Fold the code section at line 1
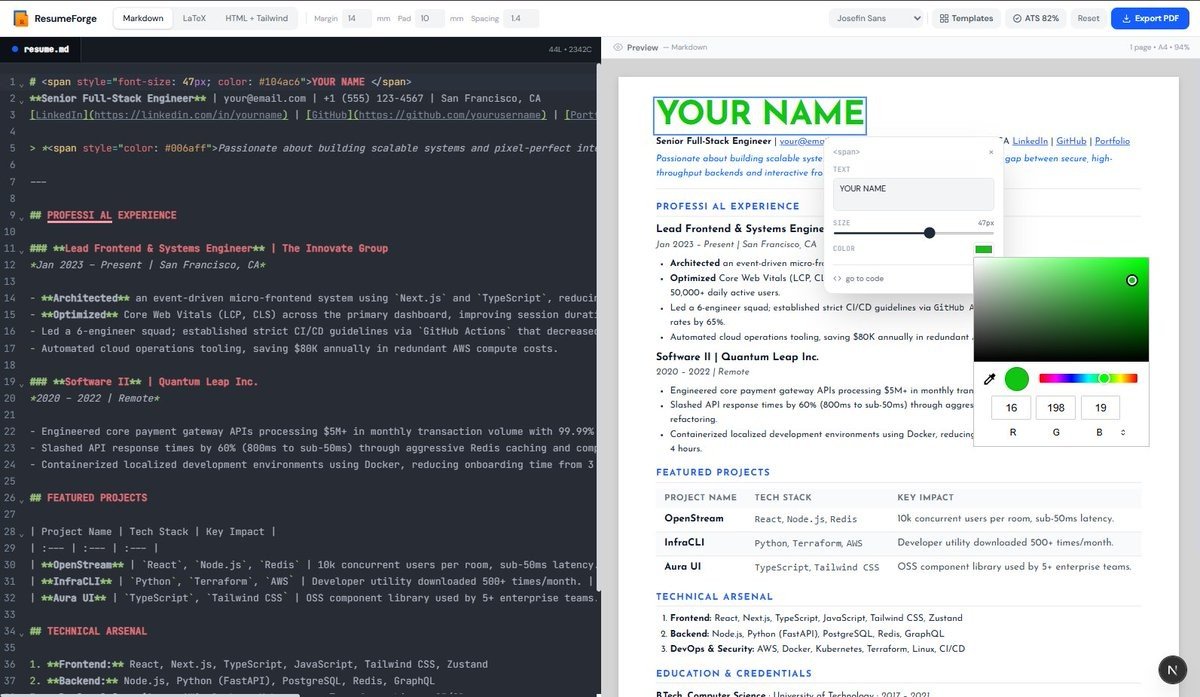Viewport: 1200px width, 697px height. point(22,82)
